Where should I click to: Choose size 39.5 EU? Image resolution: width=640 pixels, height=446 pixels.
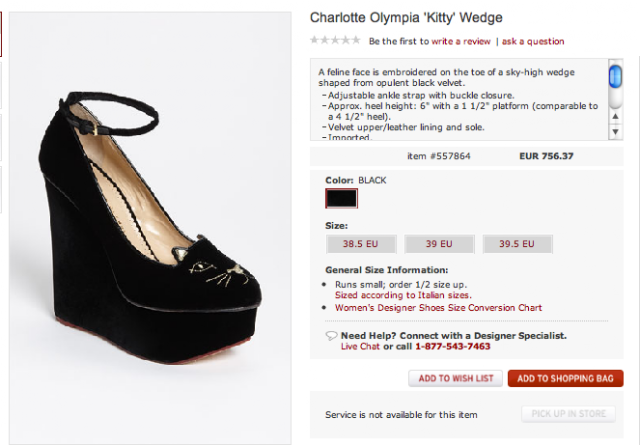coord(517,244)
